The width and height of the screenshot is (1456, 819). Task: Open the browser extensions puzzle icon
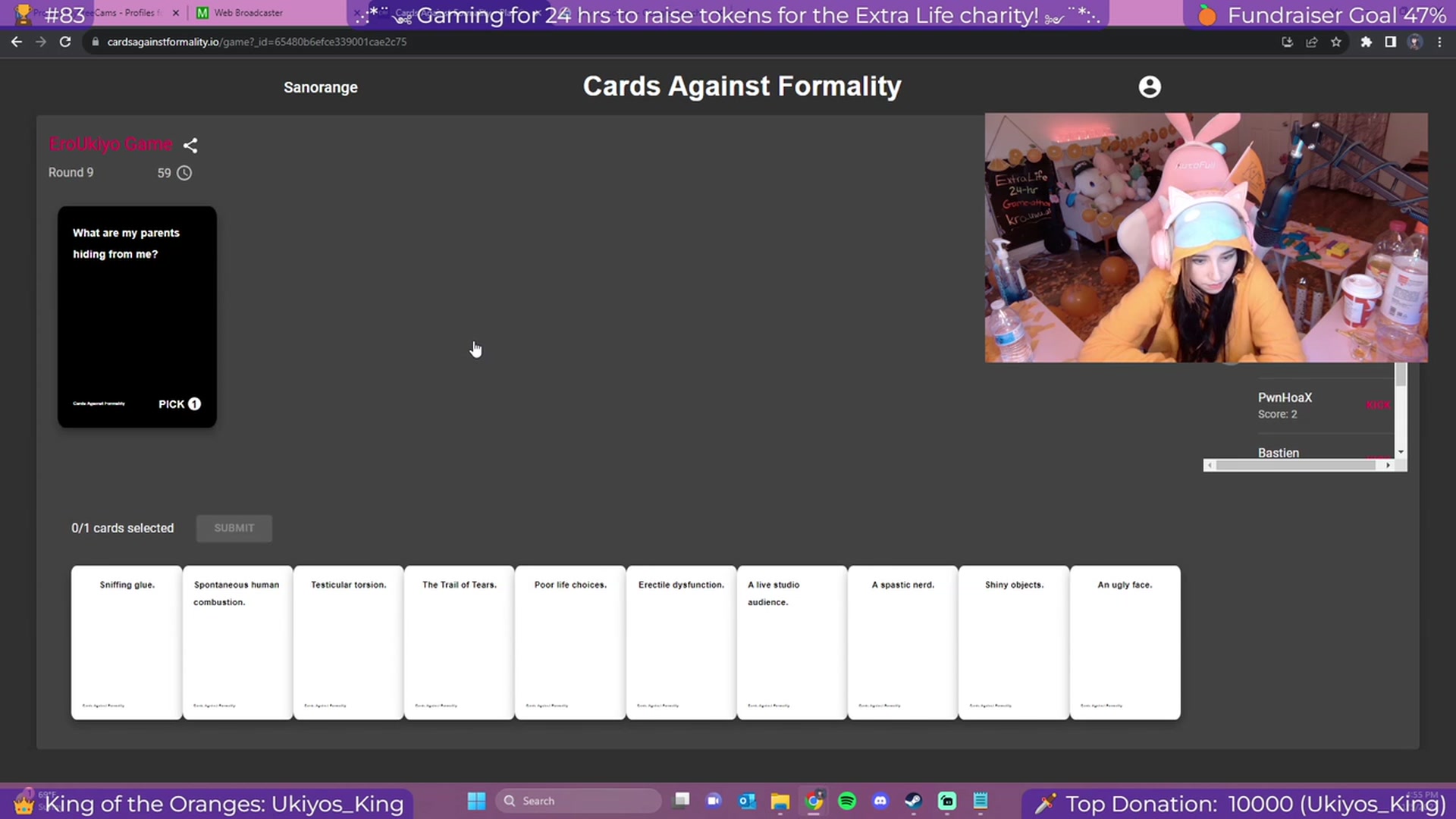(x=1366, y=42)
